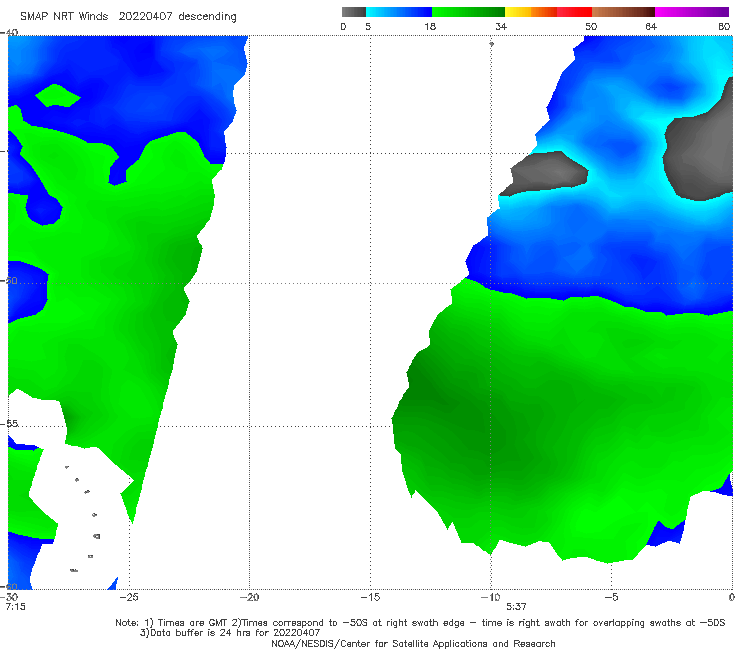
Task: Click the '5' label under the color bar
Action: coord(368,27)
